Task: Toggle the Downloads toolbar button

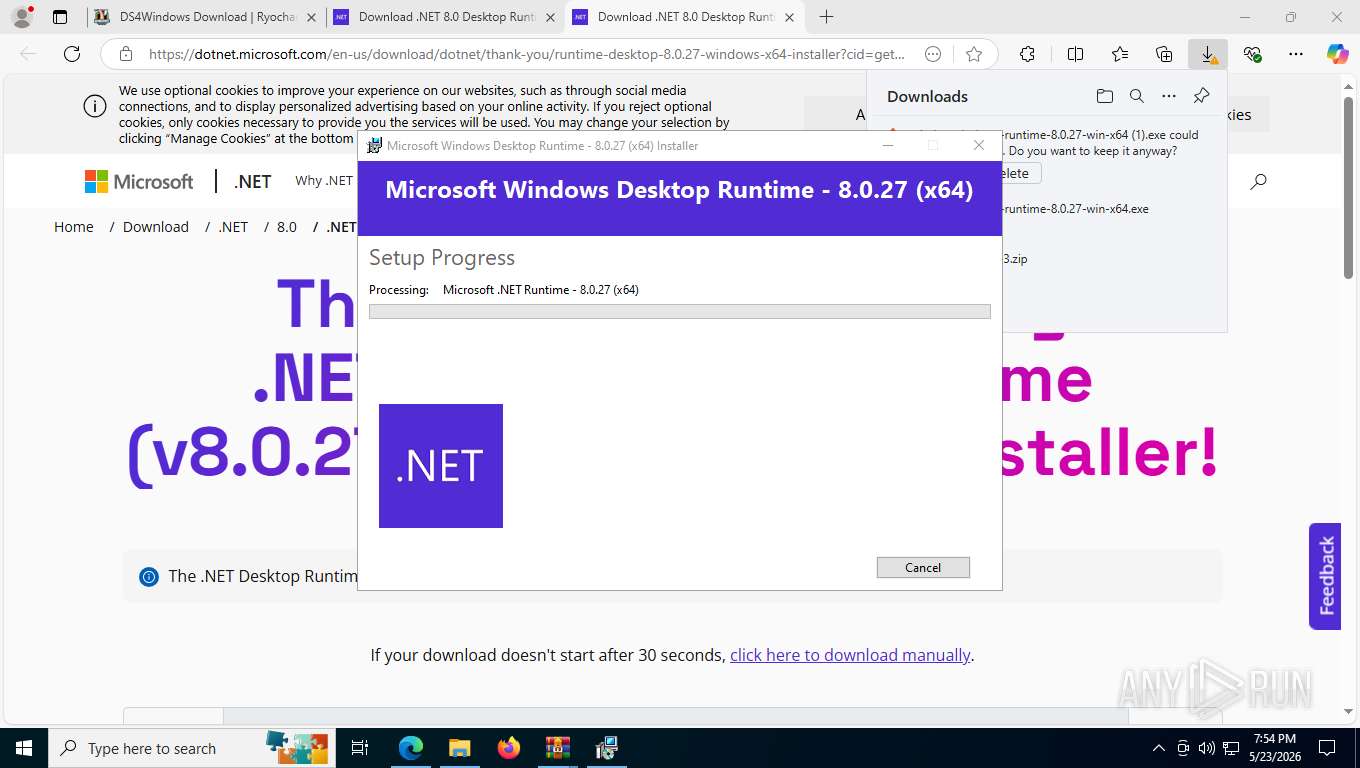Action: (1208, 54)
